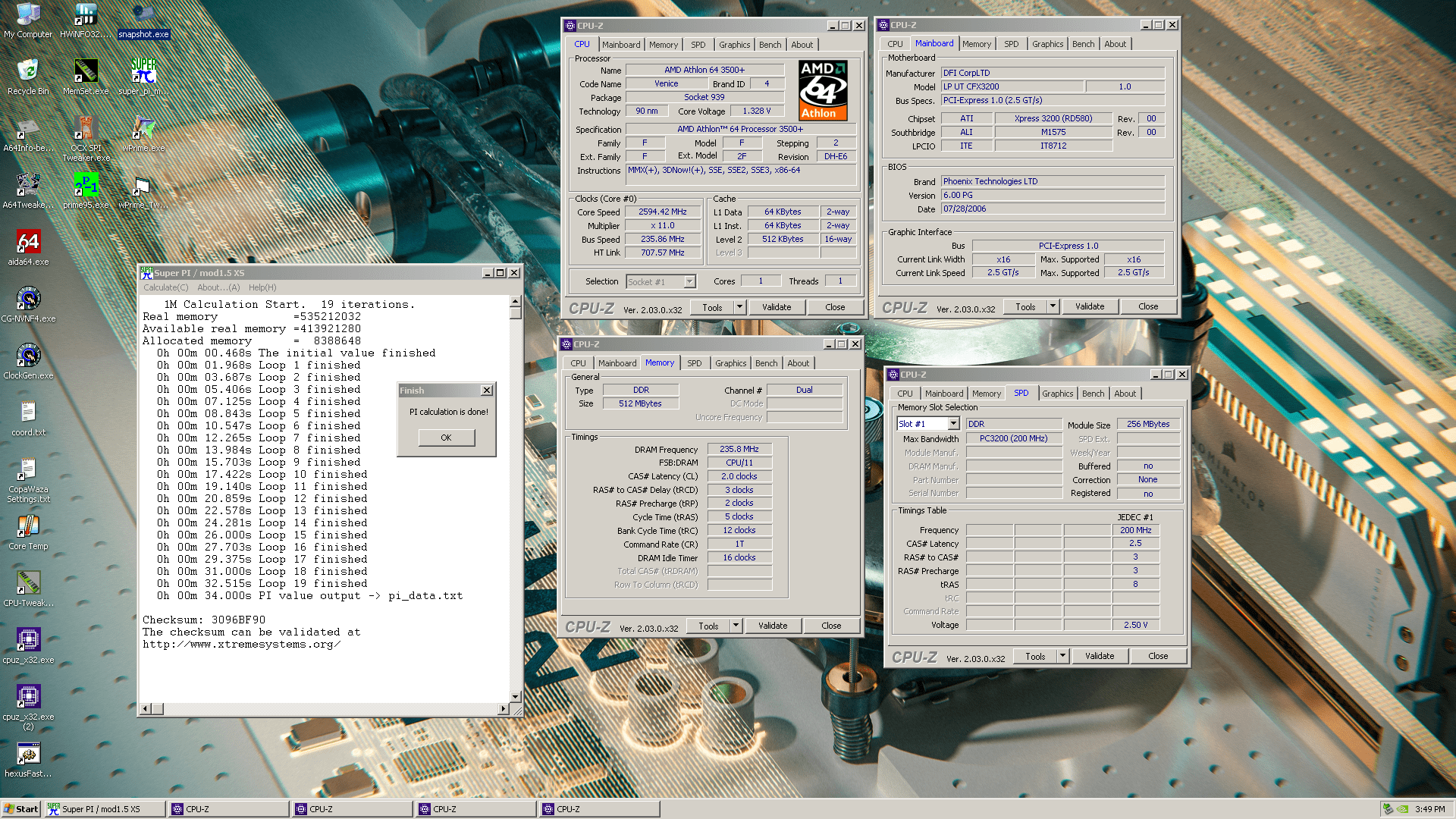Expand Tools dropdown arrow in CPU window
Viewport: 1456px width, 819px height.
[739, 307]
